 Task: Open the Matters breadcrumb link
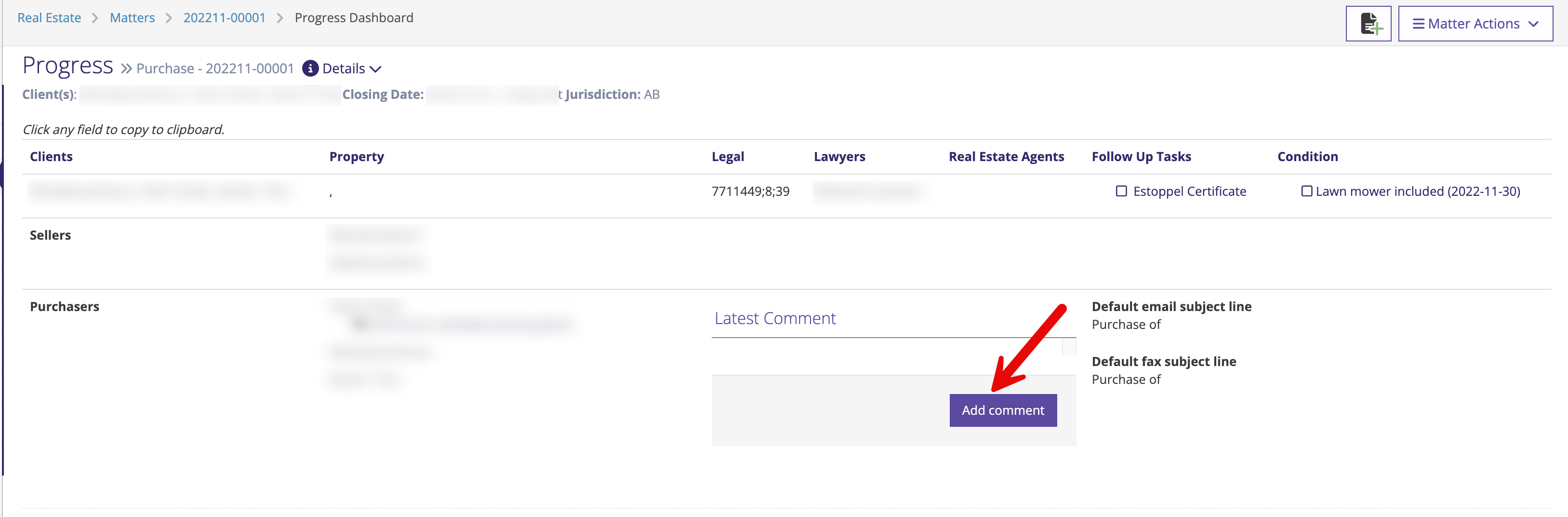(x=132, y=18)
